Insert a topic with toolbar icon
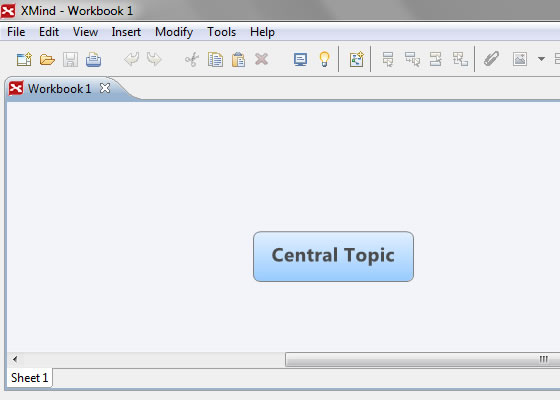The width and height of the screenshot is (560, 400). point(388,59)
